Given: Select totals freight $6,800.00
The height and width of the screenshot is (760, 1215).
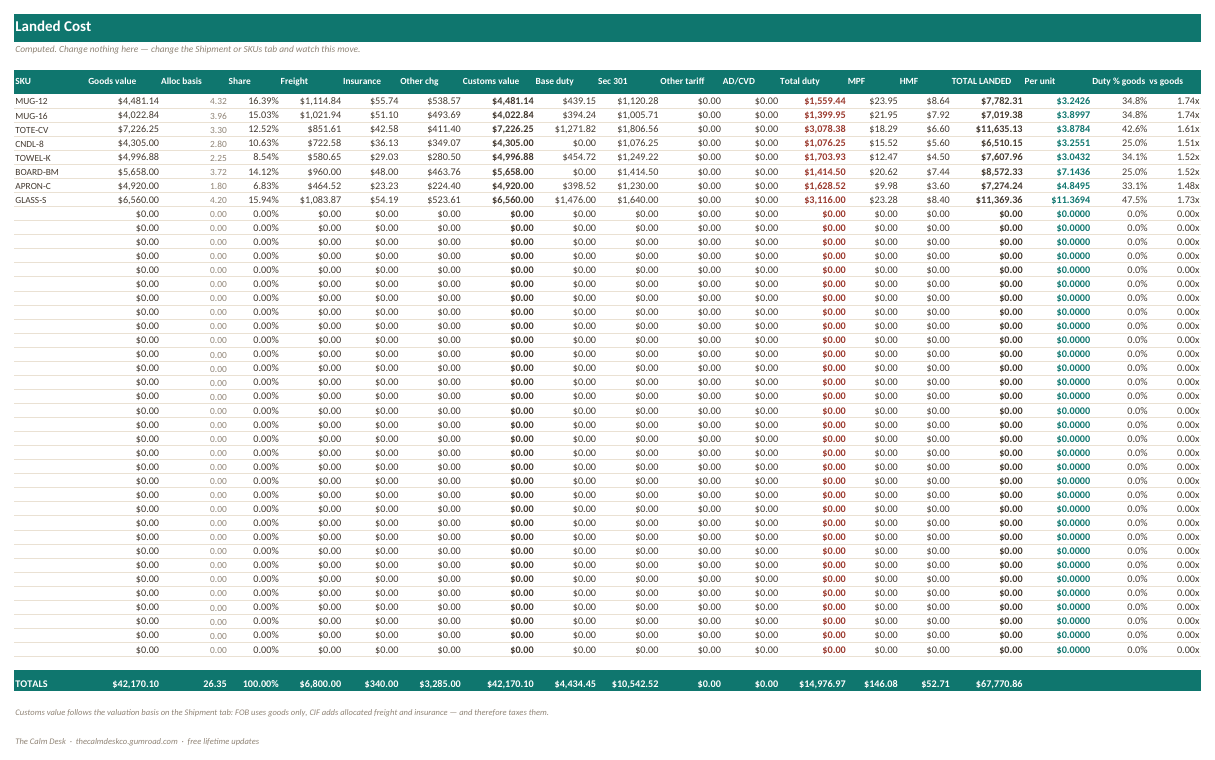Looking at the screenshot, I should pyautogui.click(x=320, y=684).
